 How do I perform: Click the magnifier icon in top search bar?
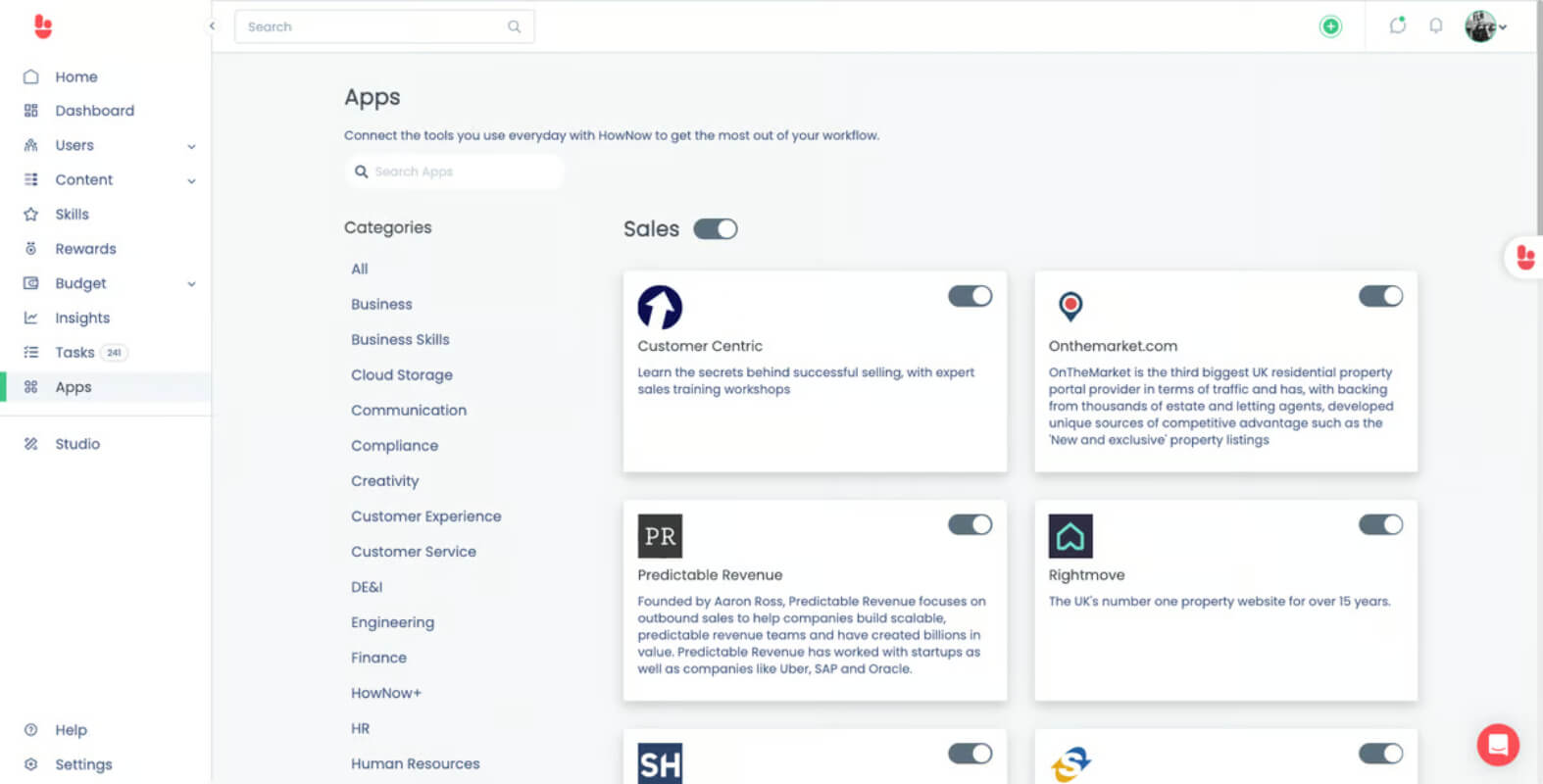514,26
